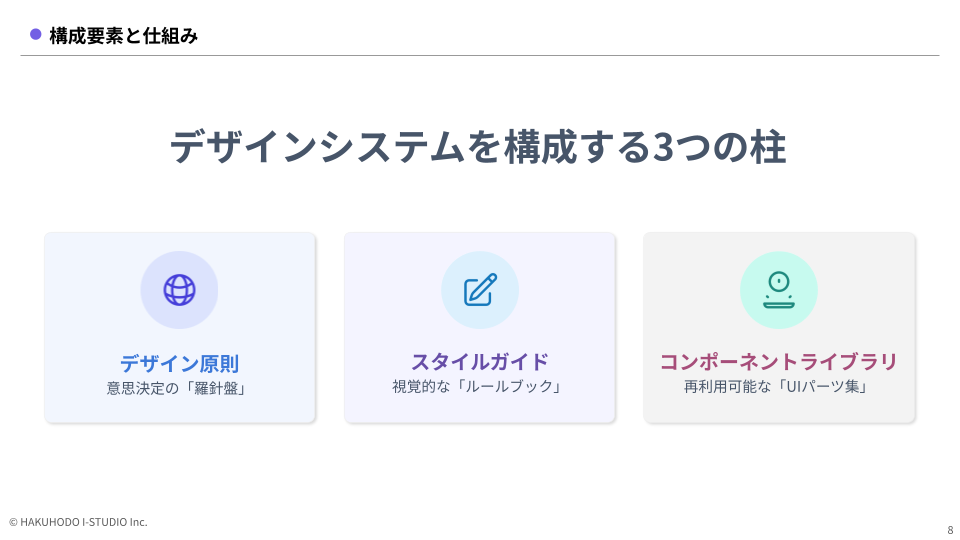This screenshot has width=960, height=540.
Task: Click the horizontal divider line under header
Action: click(x=480, y=55)
